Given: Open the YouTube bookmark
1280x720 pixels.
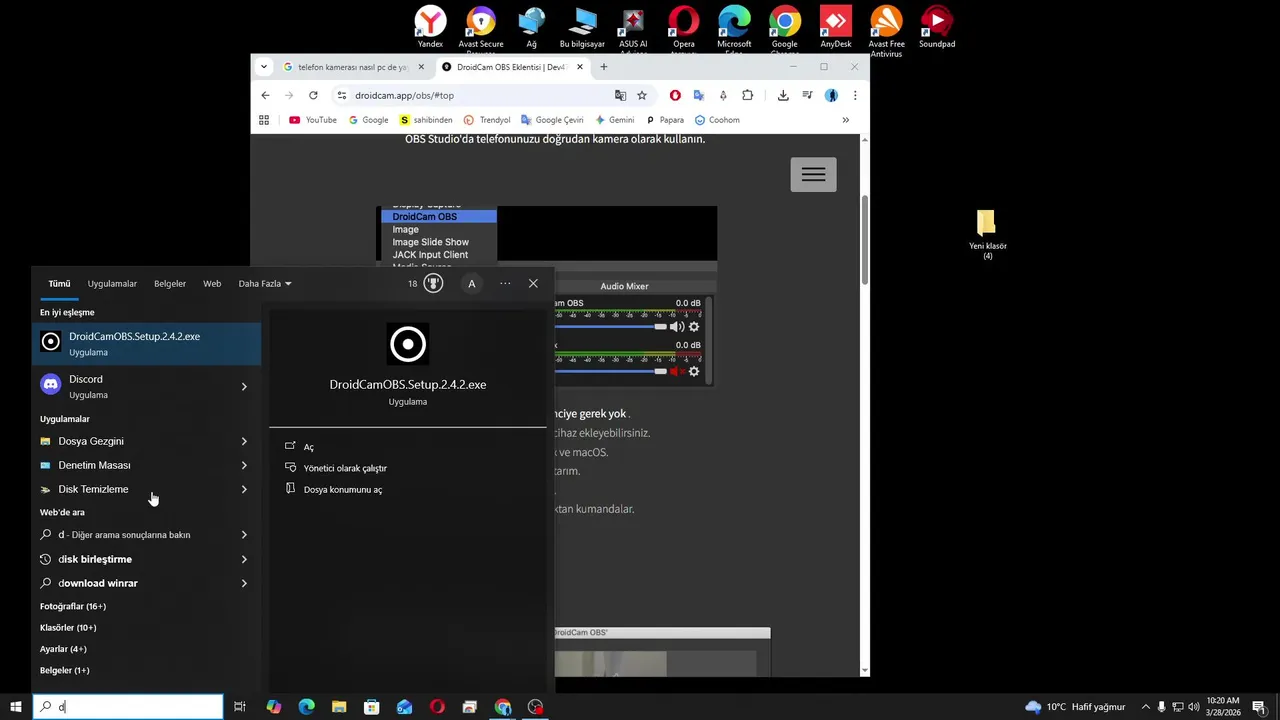Looking at the screenshot, I should (313, 120).
